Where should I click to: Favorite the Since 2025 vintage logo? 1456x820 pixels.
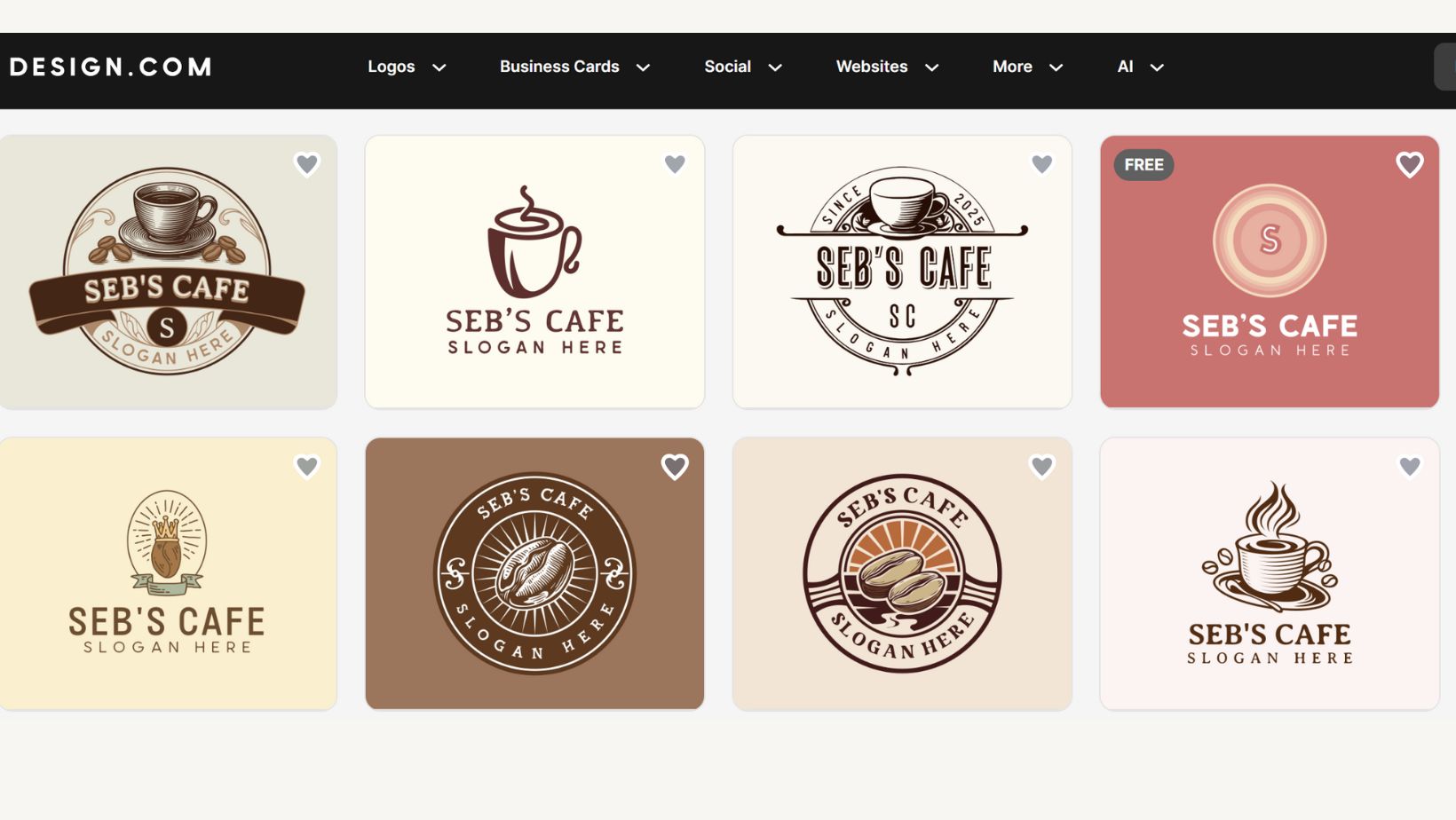(x=1041, y=164)
